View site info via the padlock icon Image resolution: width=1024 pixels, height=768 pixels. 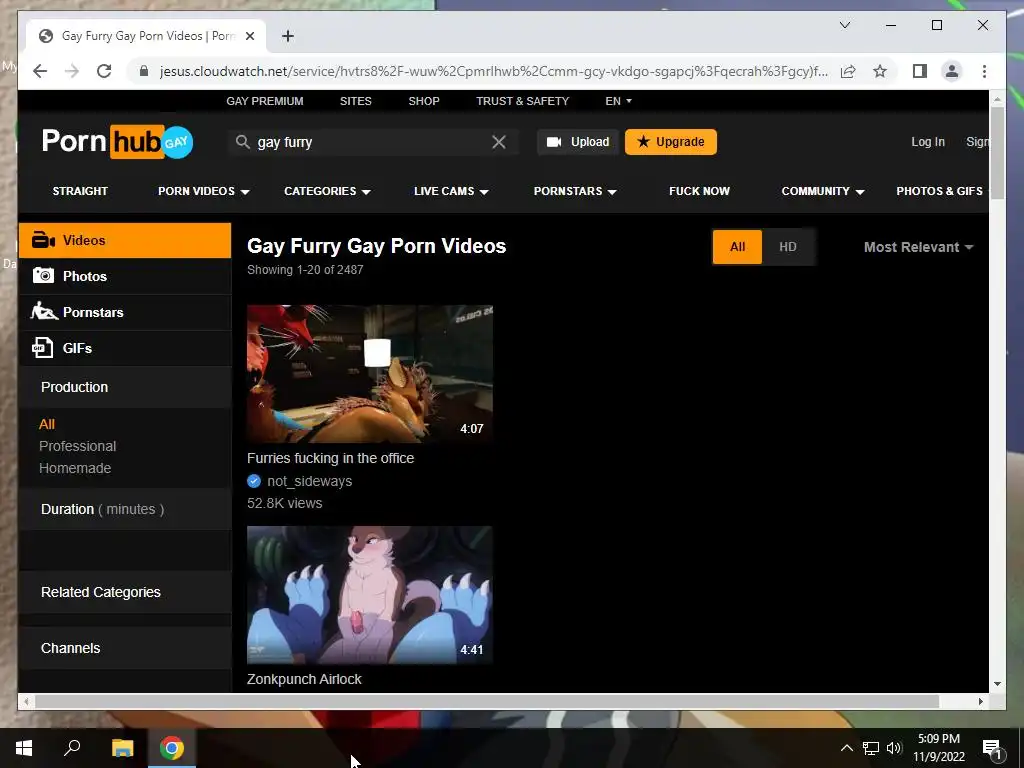click(x=144, y=71)
